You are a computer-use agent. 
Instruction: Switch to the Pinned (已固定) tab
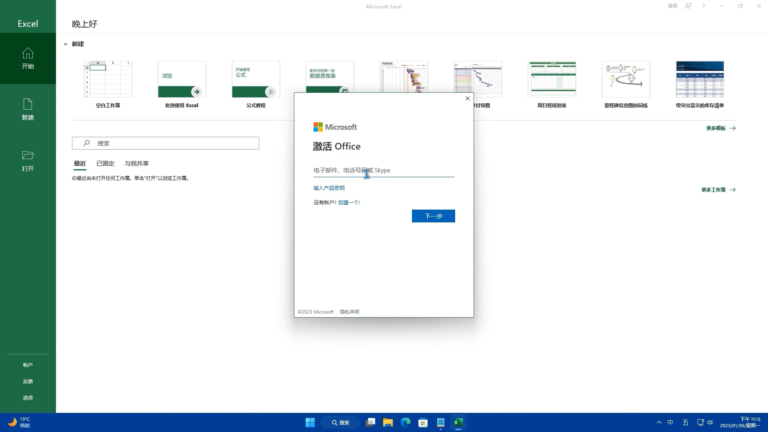point(105,164)
